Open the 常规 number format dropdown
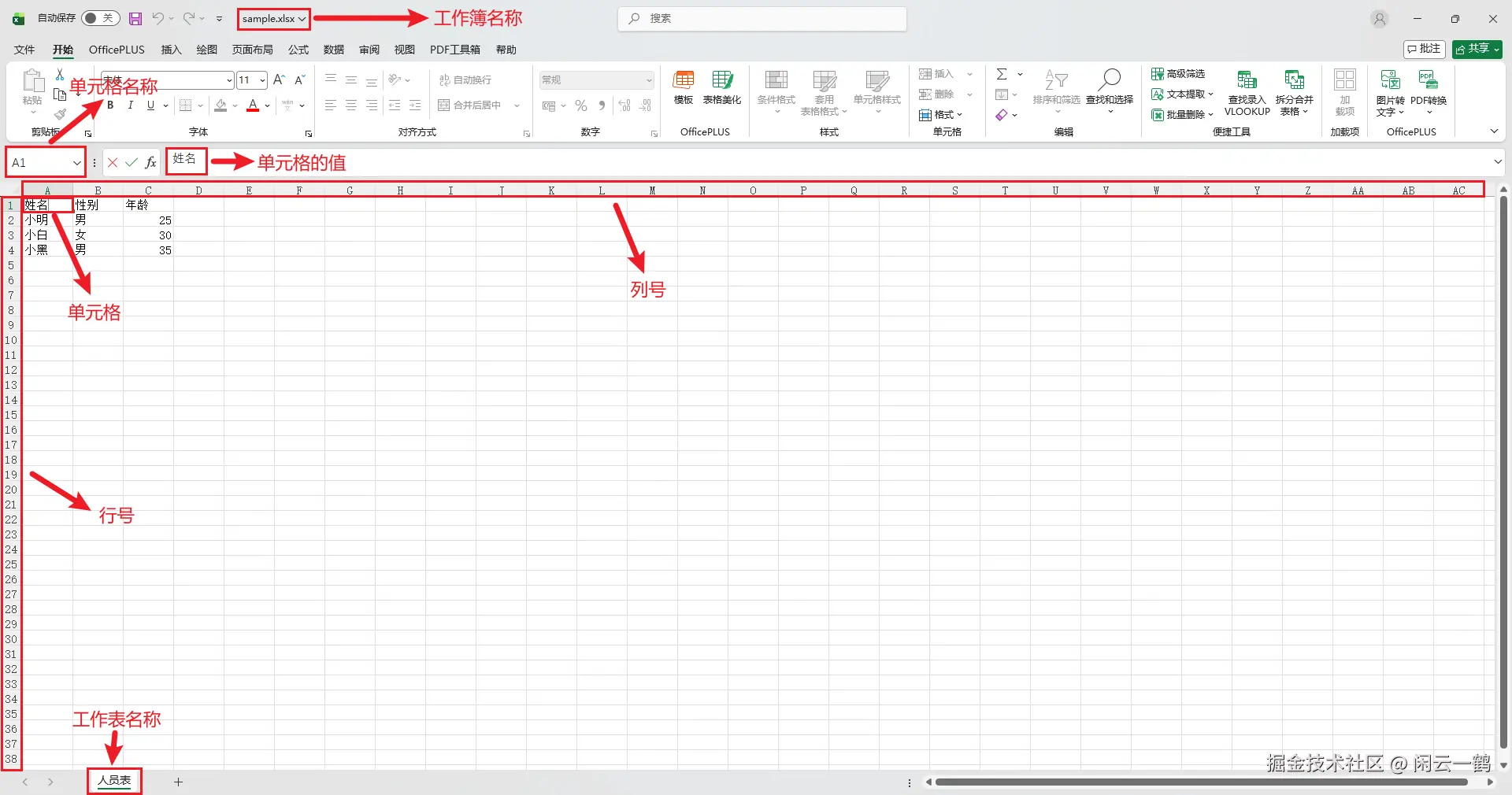 point(649,80)
